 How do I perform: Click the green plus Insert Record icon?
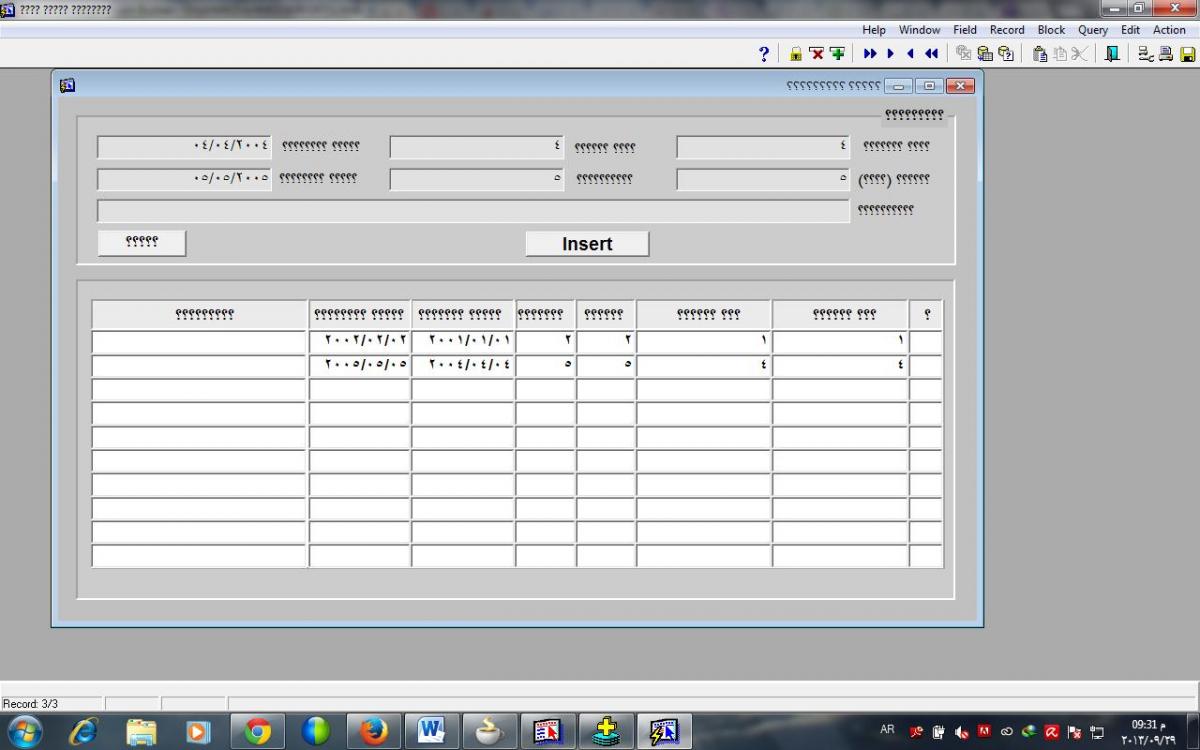click(x=837, y=54)
